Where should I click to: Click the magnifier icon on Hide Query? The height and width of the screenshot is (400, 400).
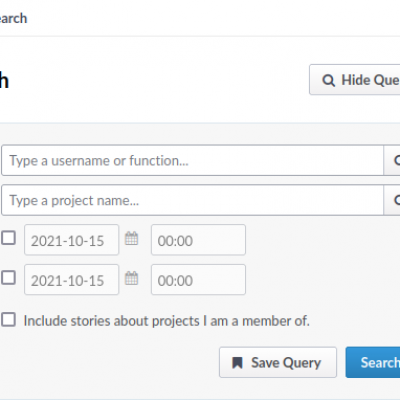[328, 80]
